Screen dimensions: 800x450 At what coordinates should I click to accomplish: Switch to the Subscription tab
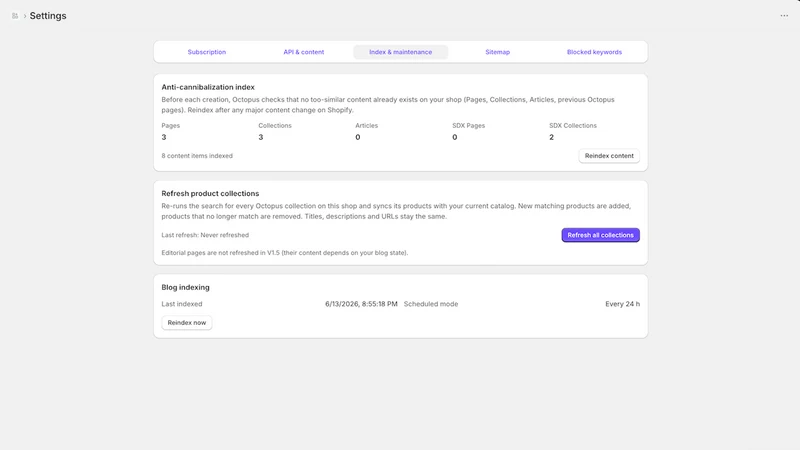click(207, 52)
